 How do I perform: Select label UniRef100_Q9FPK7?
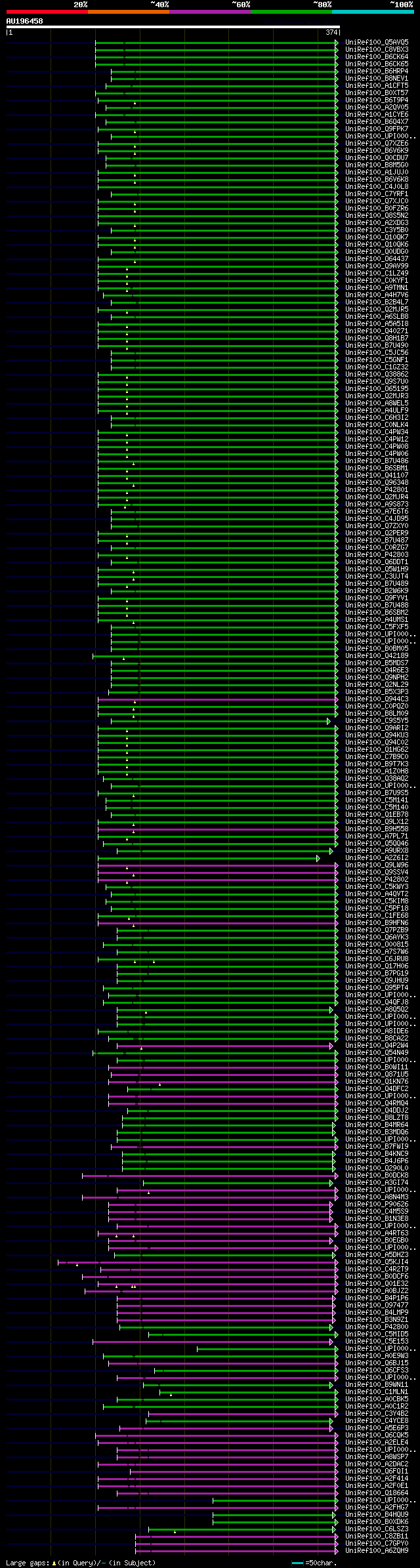377,129
